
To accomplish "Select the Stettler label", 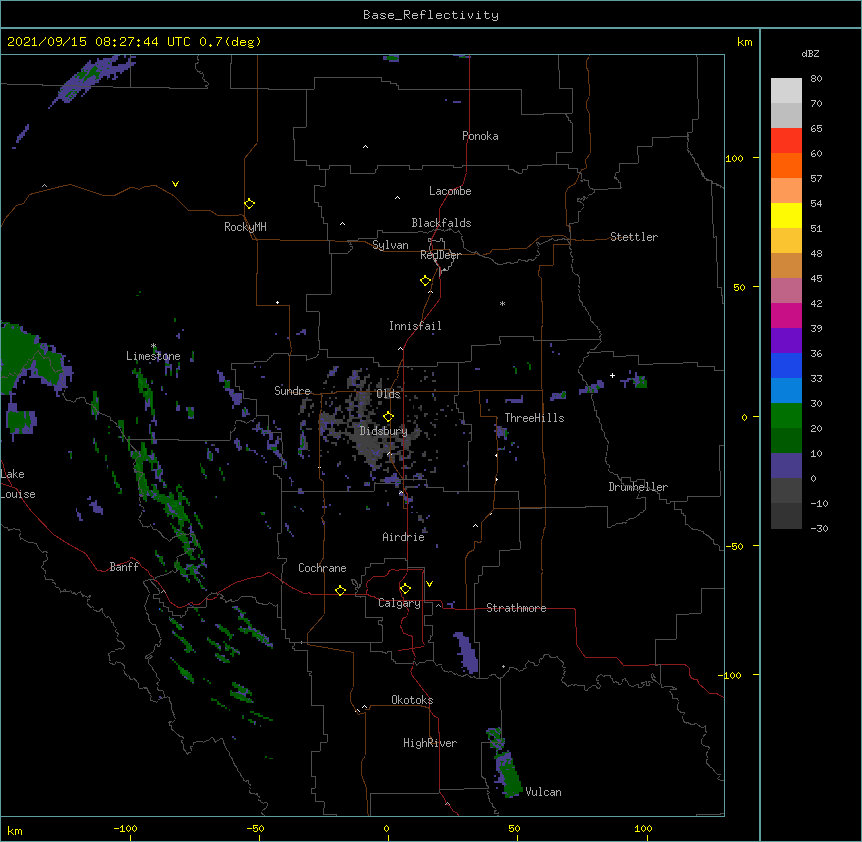I will click(634, 237).
